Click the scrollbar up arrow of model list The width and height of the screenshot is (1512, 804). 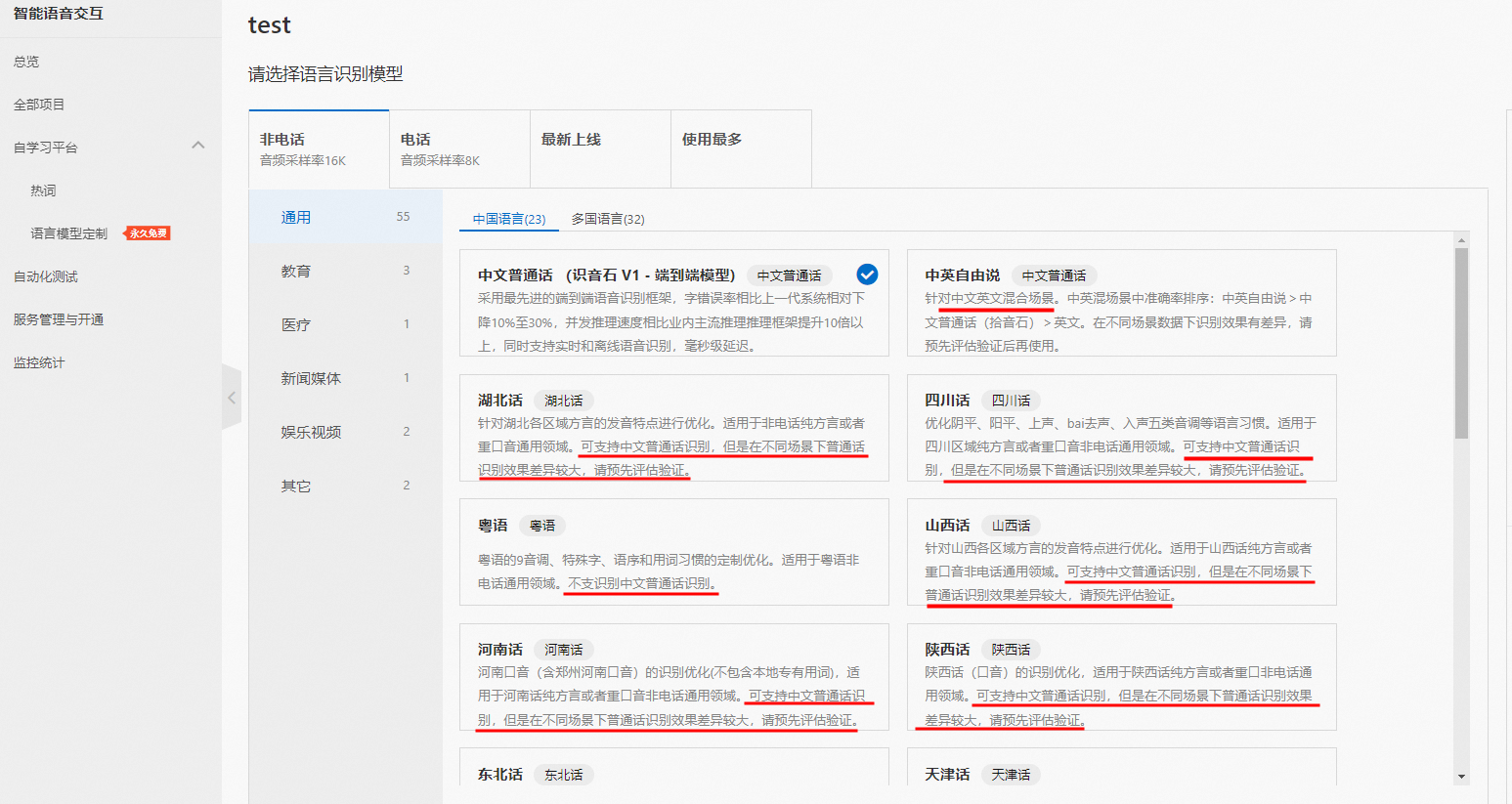tap(1461, 240)
